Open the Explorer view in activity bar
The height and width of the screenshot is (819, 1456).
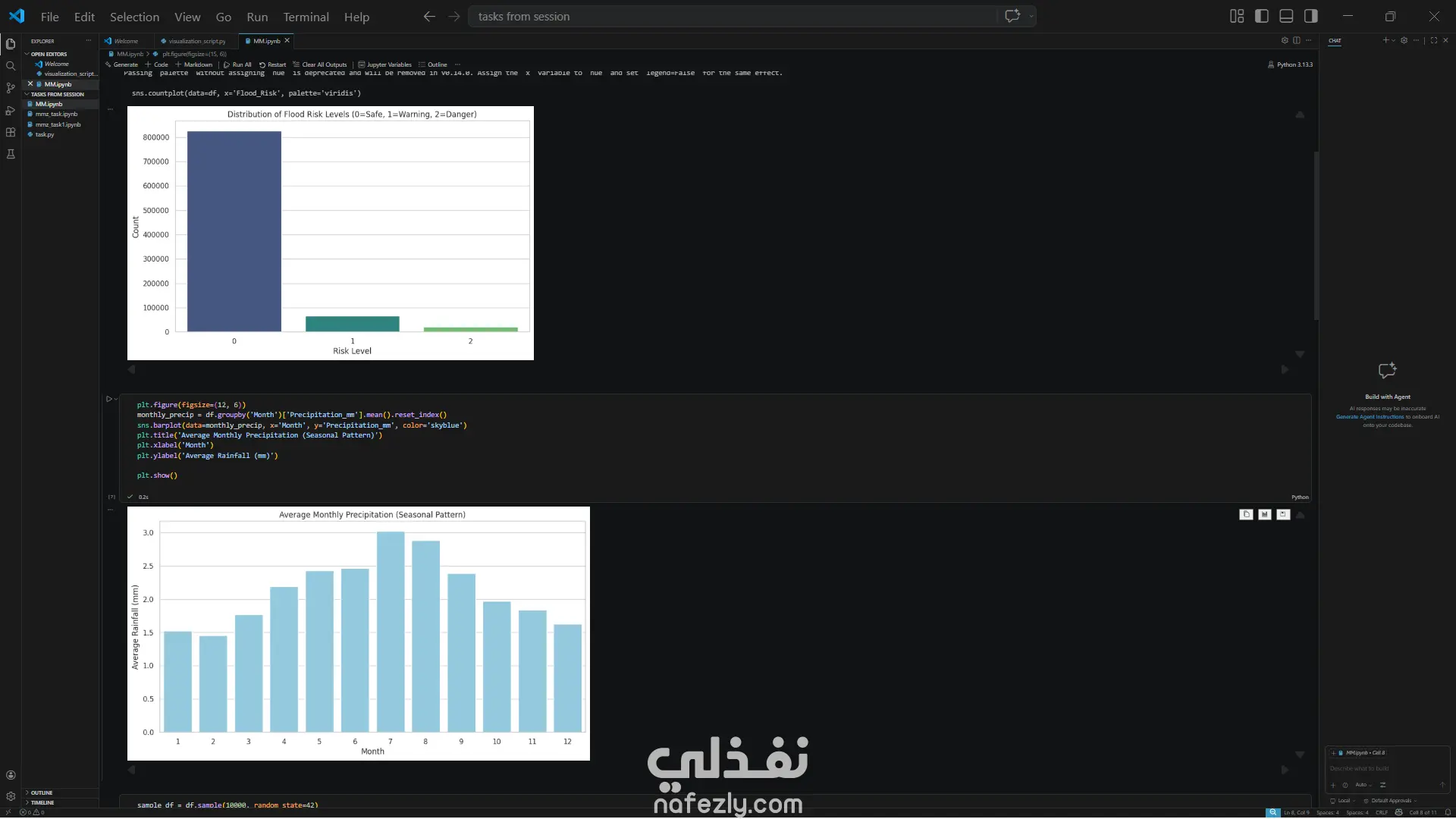pos(11,44)
